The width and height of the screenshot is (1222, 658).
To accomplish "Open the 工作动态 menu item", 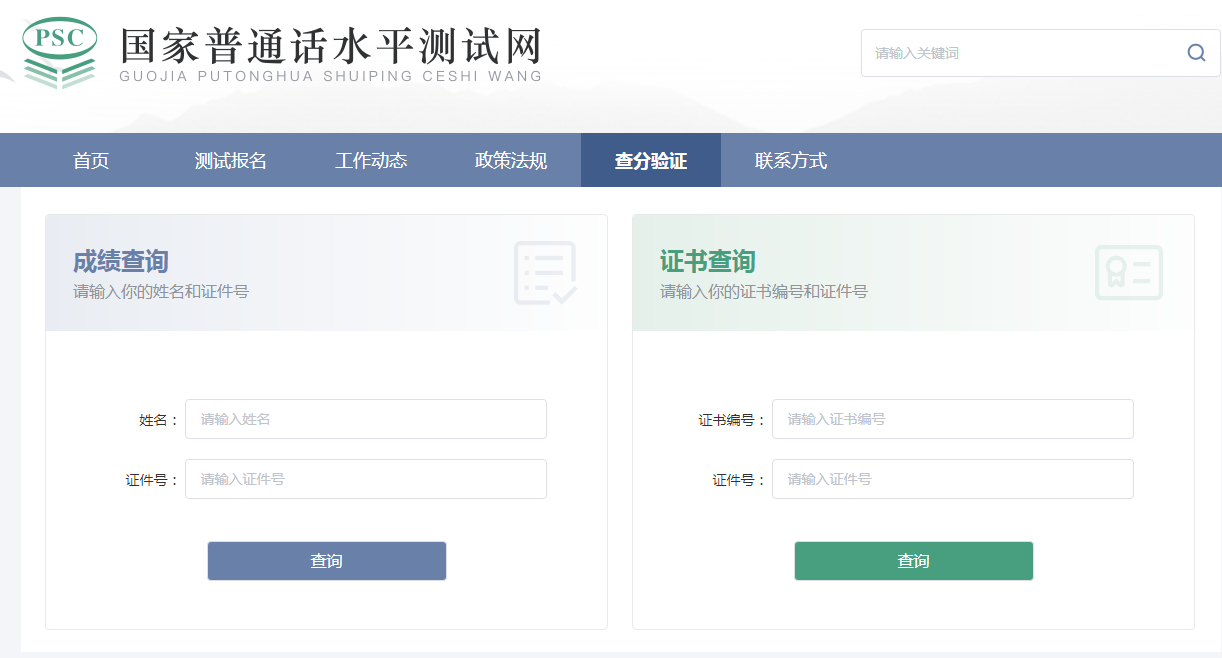I will 372,160.
